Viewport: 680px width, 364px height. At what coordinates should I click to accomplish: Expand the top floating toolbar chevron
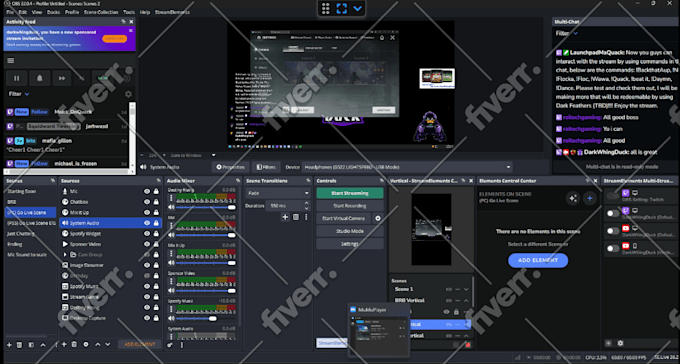(x=357, y=8)
